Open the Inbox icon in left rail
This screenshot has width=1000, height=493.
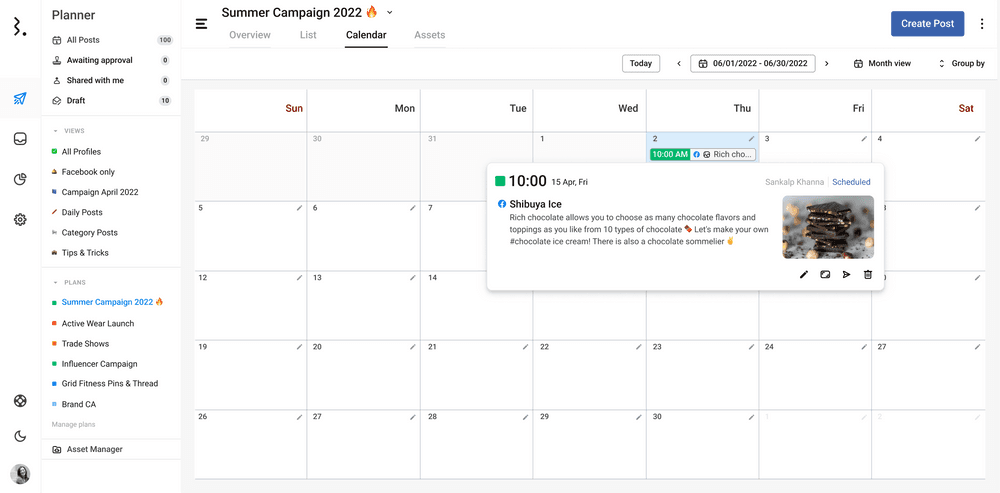[x=20, y=139]
